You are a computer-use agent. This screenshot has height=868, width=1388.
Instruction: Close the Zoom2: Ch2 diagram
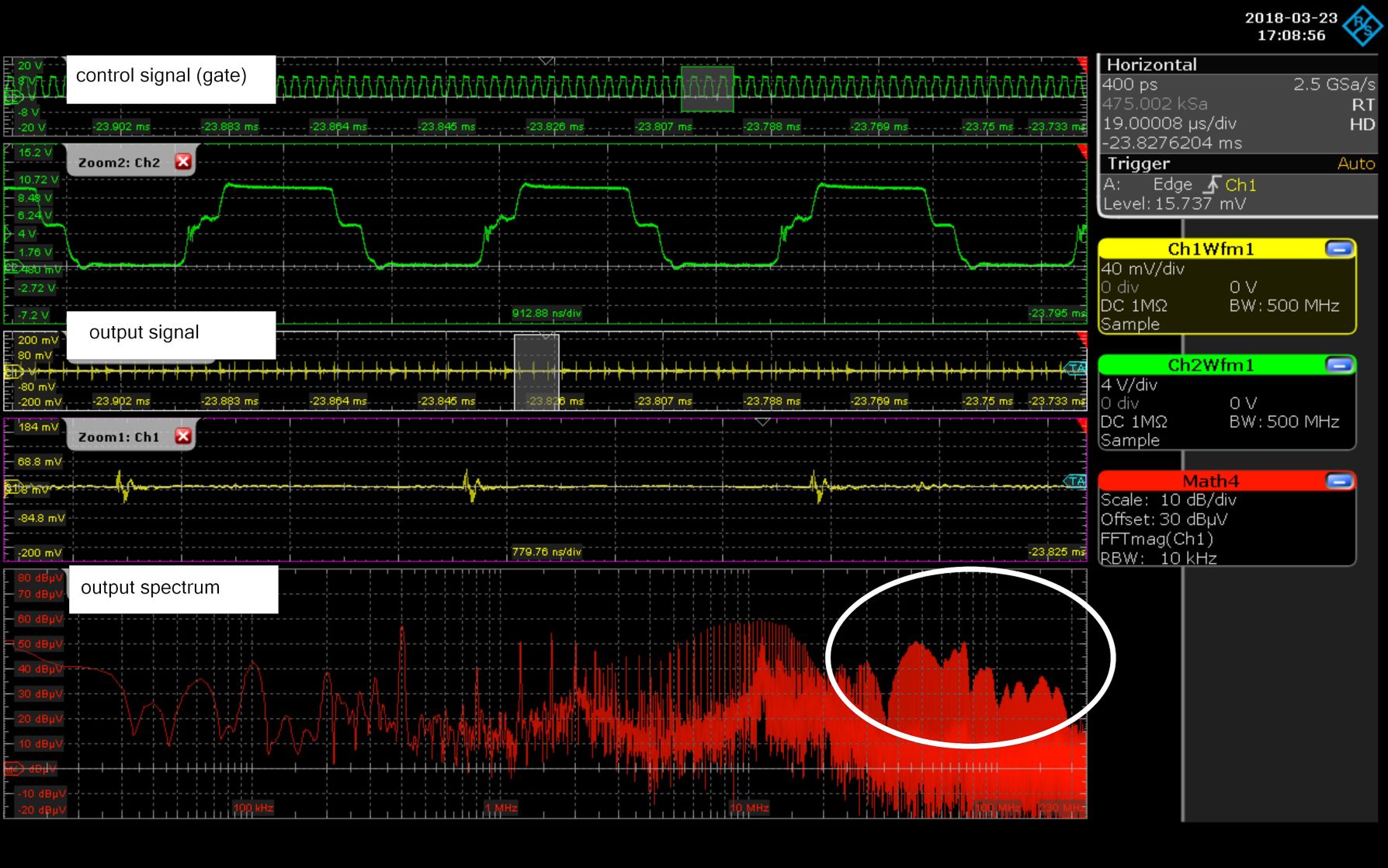coord(183,161)
